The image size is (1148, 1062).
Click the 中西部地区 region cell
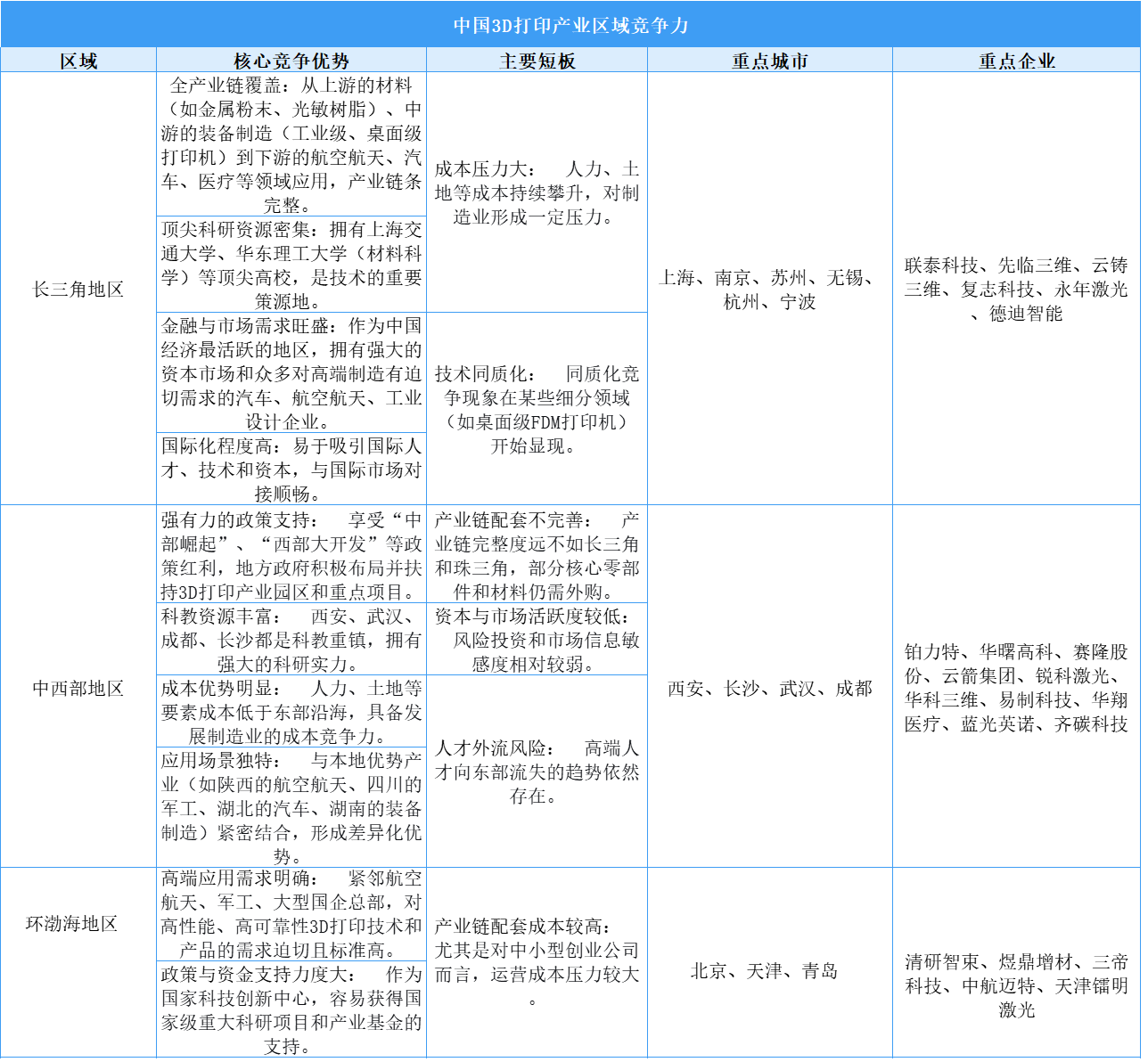(78, 688)
